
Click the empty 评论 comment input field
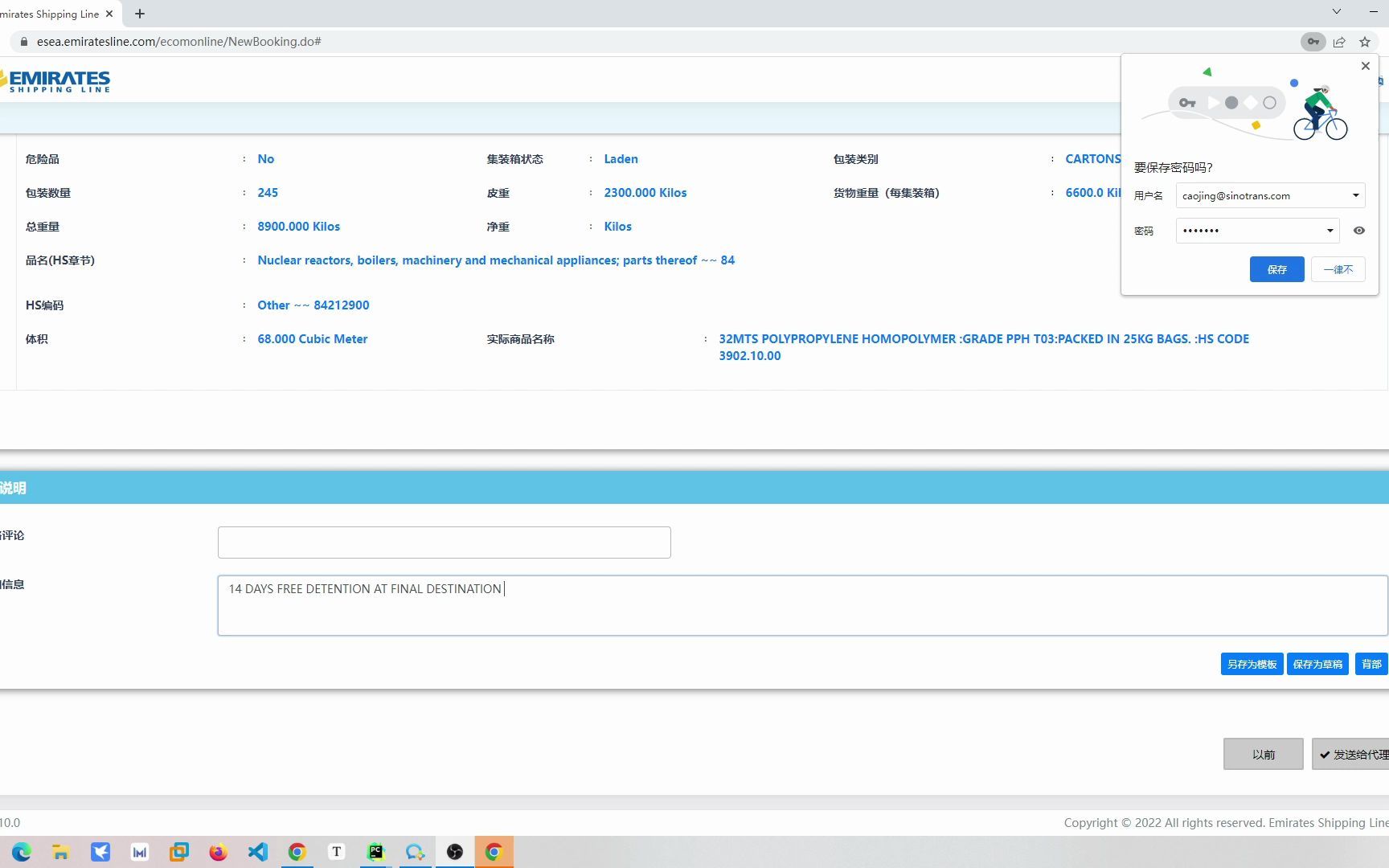pos(445,542)
